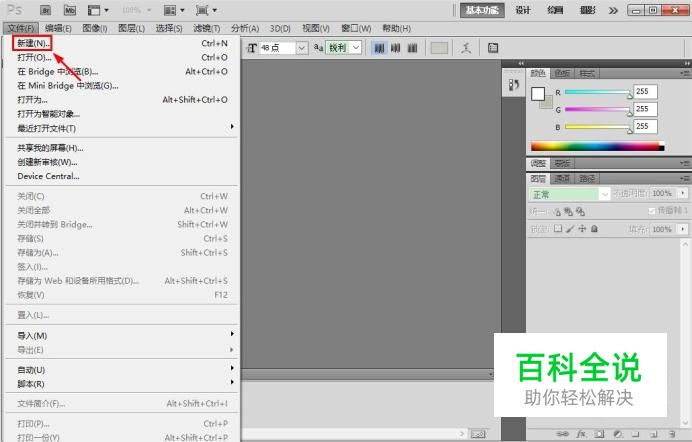Open the 选择(S) menu
The image size is (692, 442).
pyautogui.click(x=169, y=28)
